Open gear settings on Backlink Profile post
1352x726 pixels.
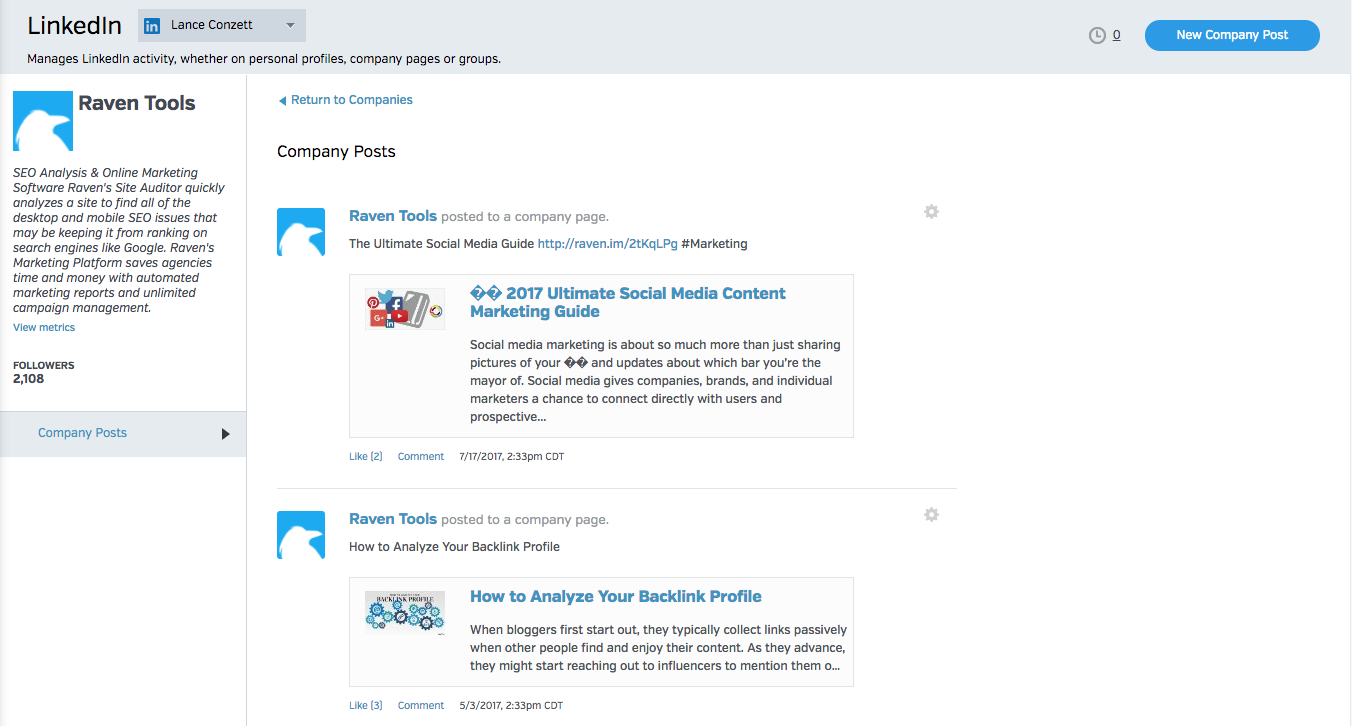point(931,515)
